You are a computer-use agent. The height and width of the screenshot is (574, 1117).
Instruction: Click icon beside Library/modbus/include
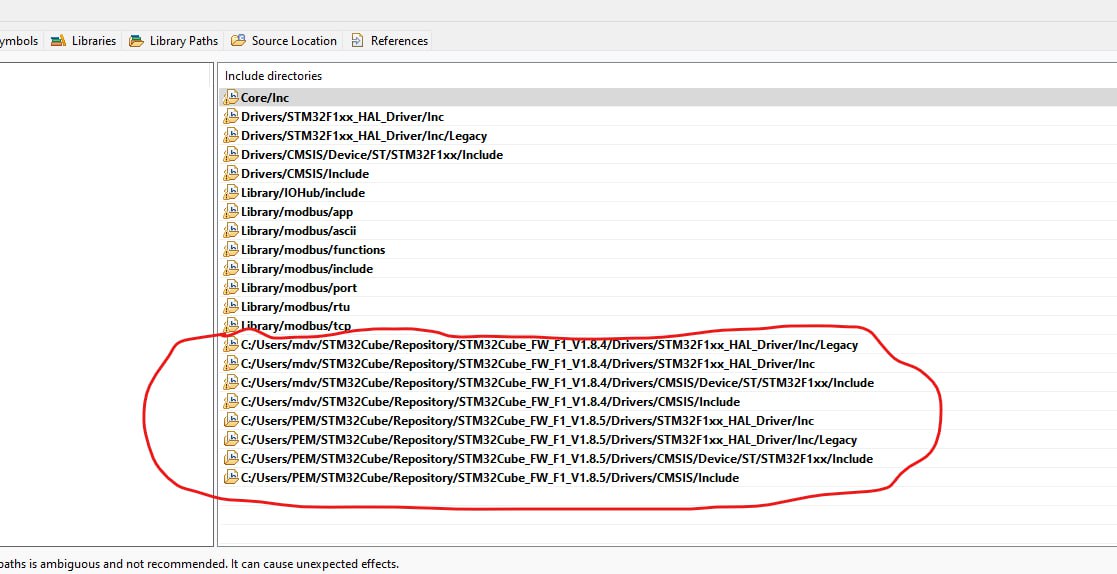click(x=231, y=268)
